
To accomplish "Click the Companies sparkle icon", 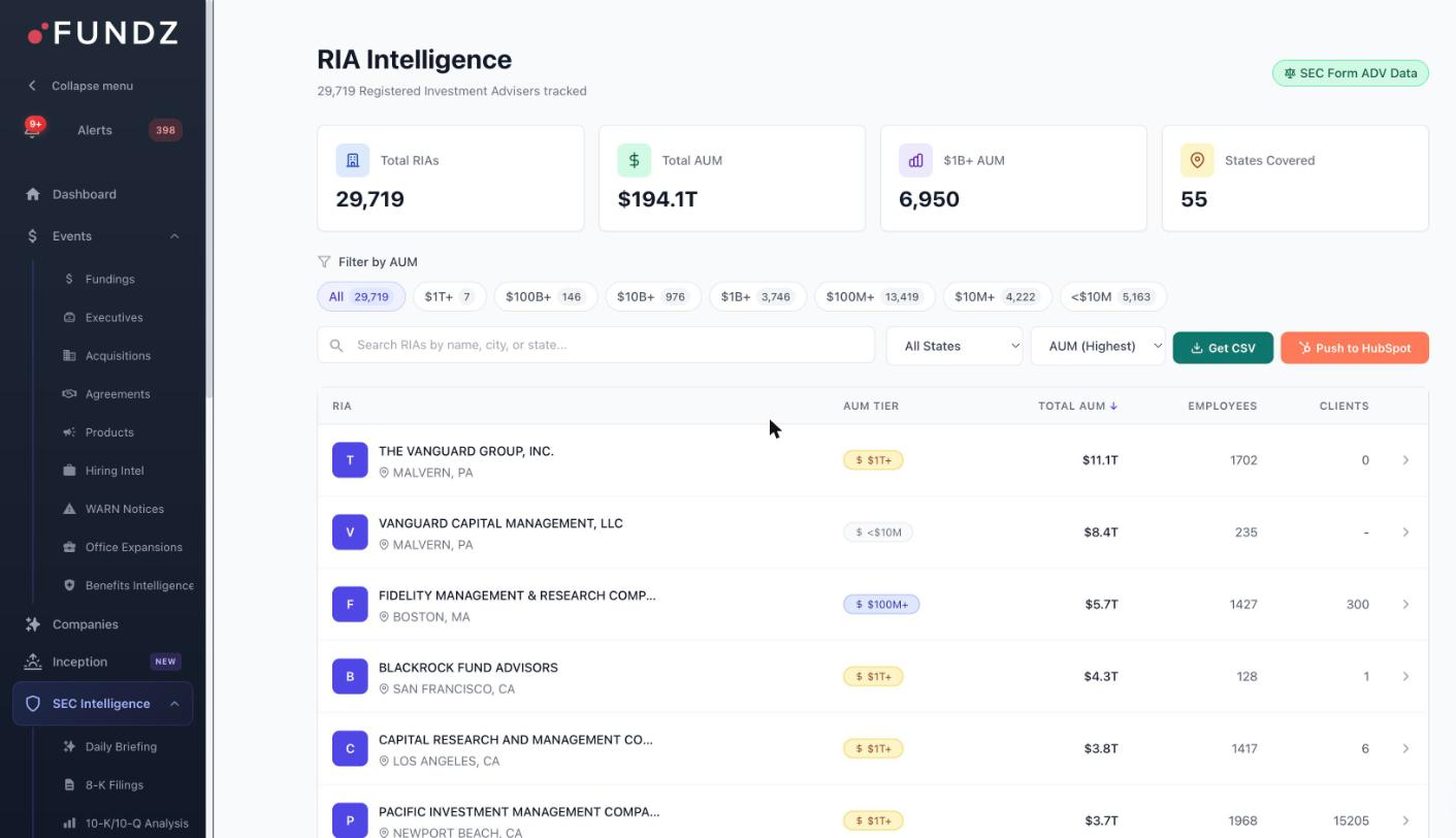I will (x=33, y=624).
